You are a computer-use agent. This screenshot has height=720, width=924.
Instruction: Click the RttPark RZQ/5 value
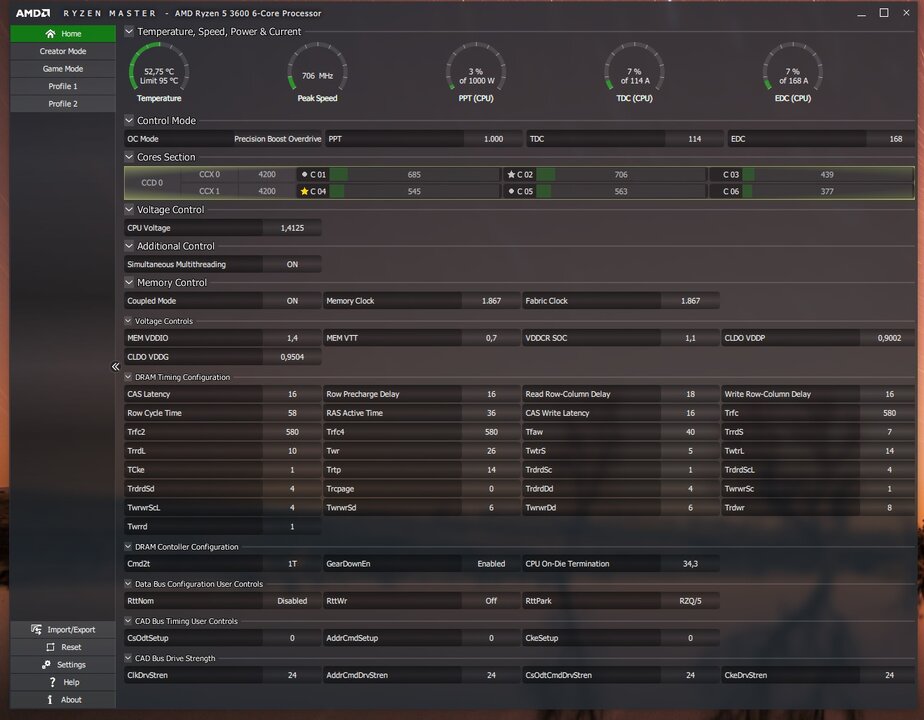(x=690, y=601)
